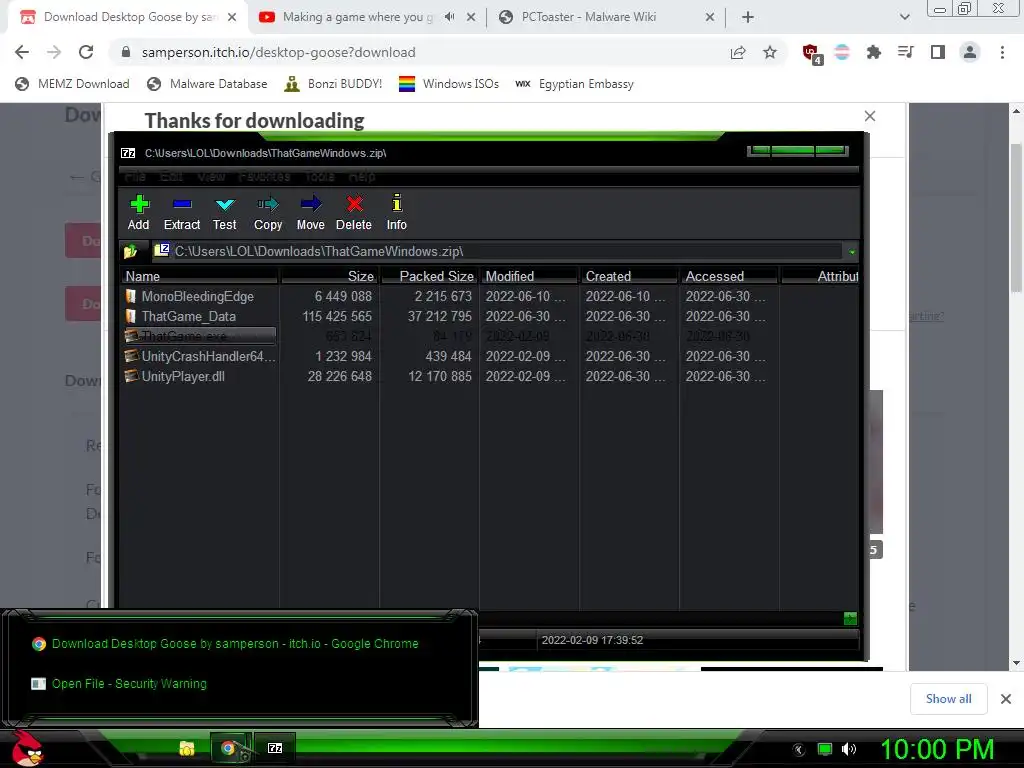Viewport: 1024px width, 768px height.
Task: Sort the file list by the Name column
Action: (200, 276)
